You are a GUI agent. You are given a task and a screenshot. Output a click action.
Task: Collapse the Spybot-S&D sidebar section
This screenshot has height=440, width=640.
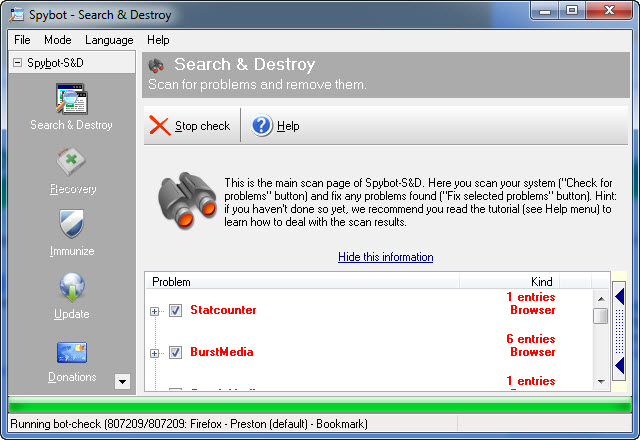coord(18,63)
